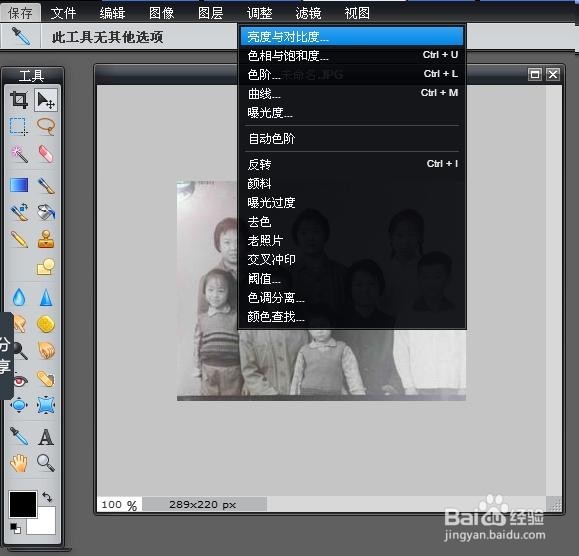Image resolution: width=579 pixels, height=556 pixels.
Task: Reset colors to default black and white
Action: [15, 529]
